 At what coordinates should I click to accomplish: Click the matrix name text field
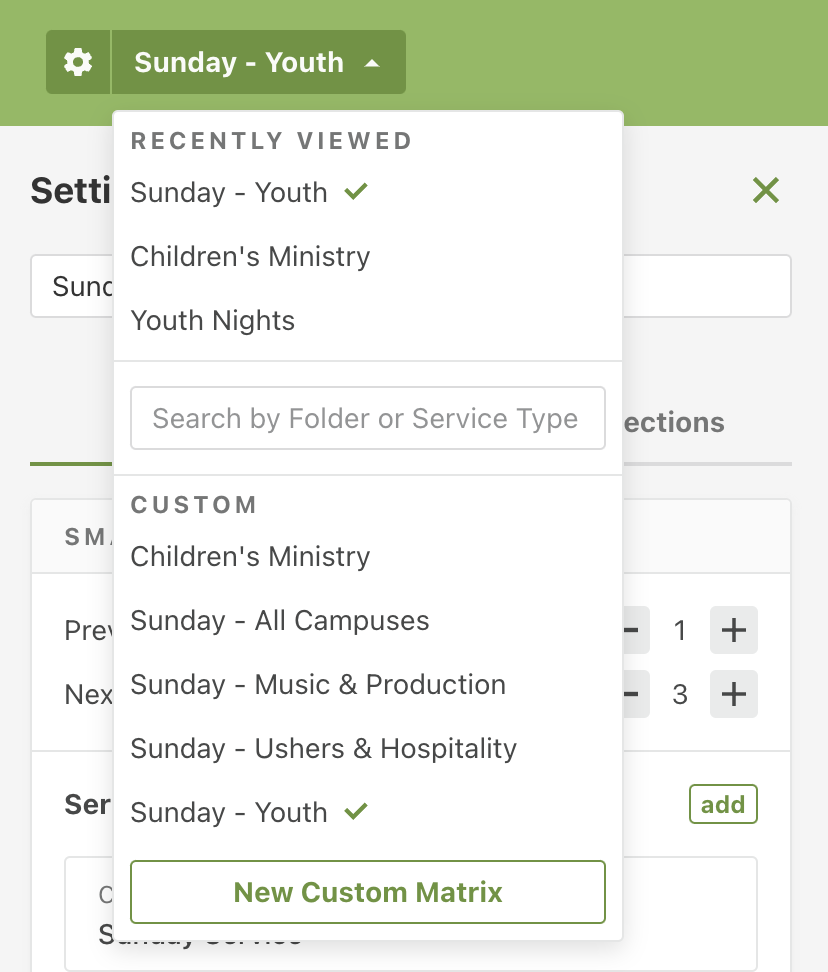click(706, 286)
